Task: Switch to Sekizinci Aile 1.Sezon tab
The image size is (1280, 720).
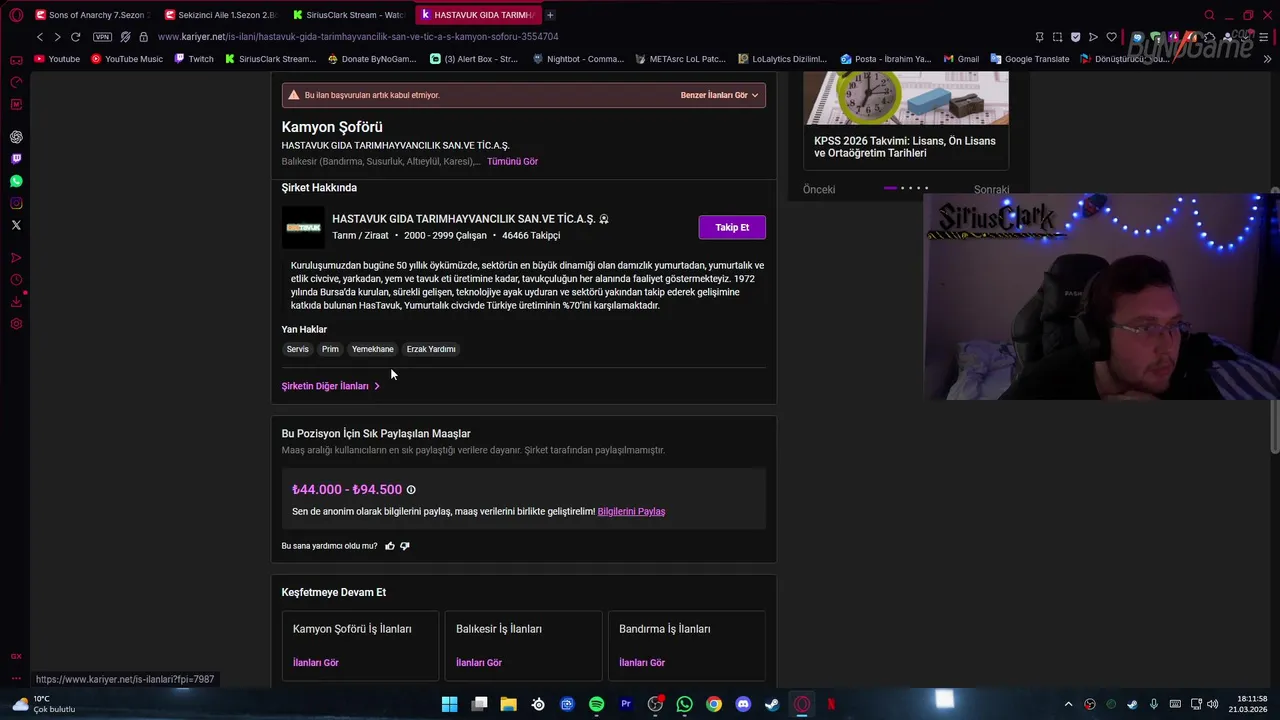Action: [x=220, y=15]
